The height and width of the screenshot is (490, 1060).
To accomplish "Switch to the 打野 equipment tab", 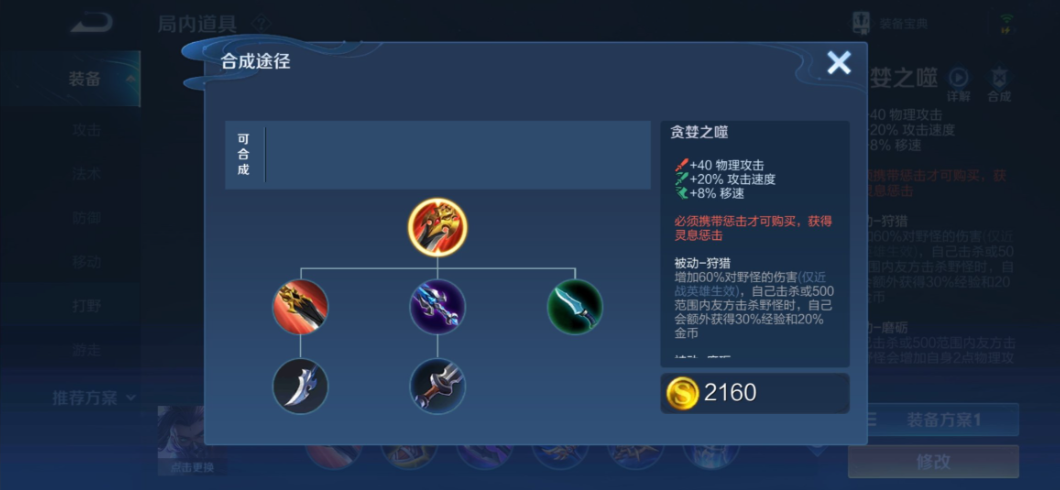I will pyautogui.click(x=87, y=305).
